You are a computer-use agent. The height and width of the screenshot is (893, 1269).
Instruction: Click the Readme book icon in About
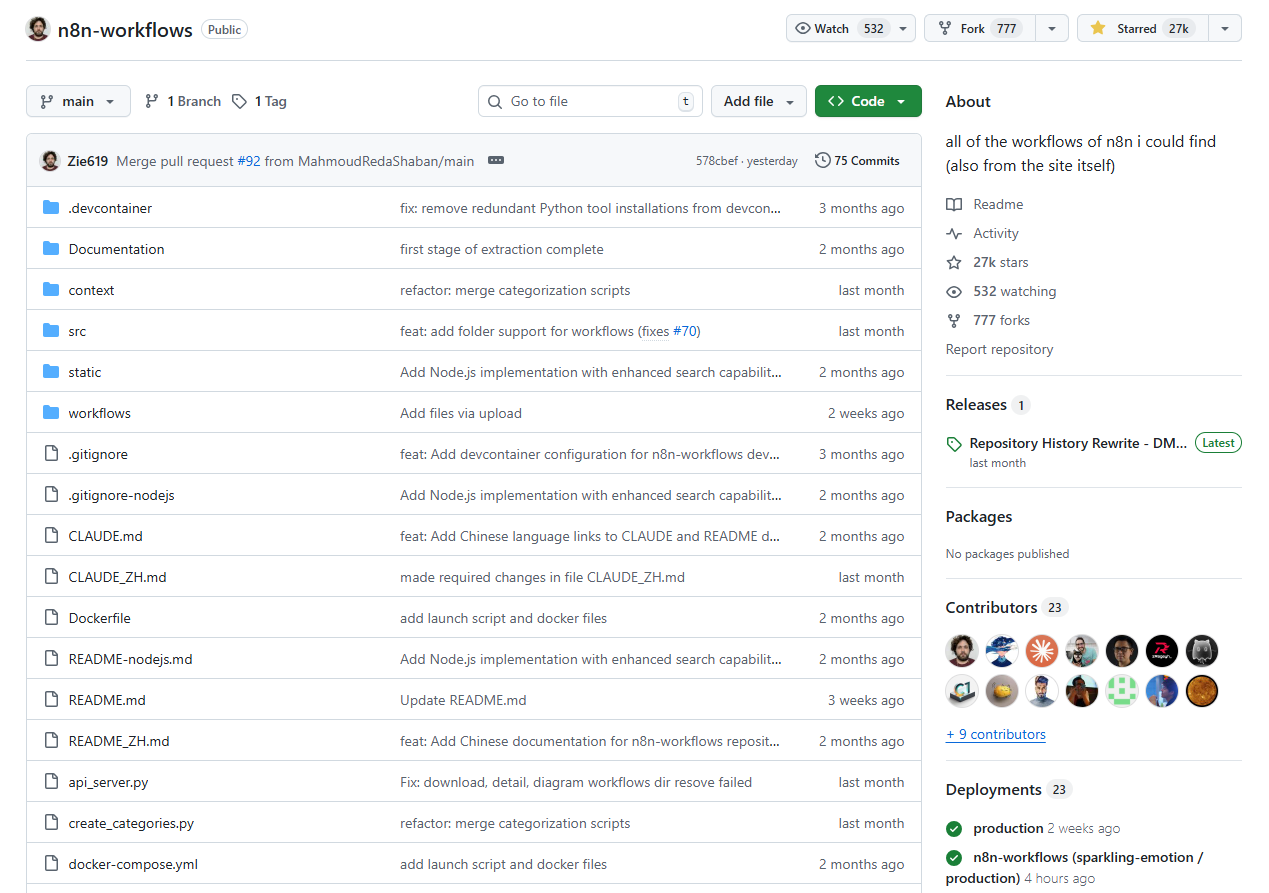pyautogui.click(x=953, y=204)
